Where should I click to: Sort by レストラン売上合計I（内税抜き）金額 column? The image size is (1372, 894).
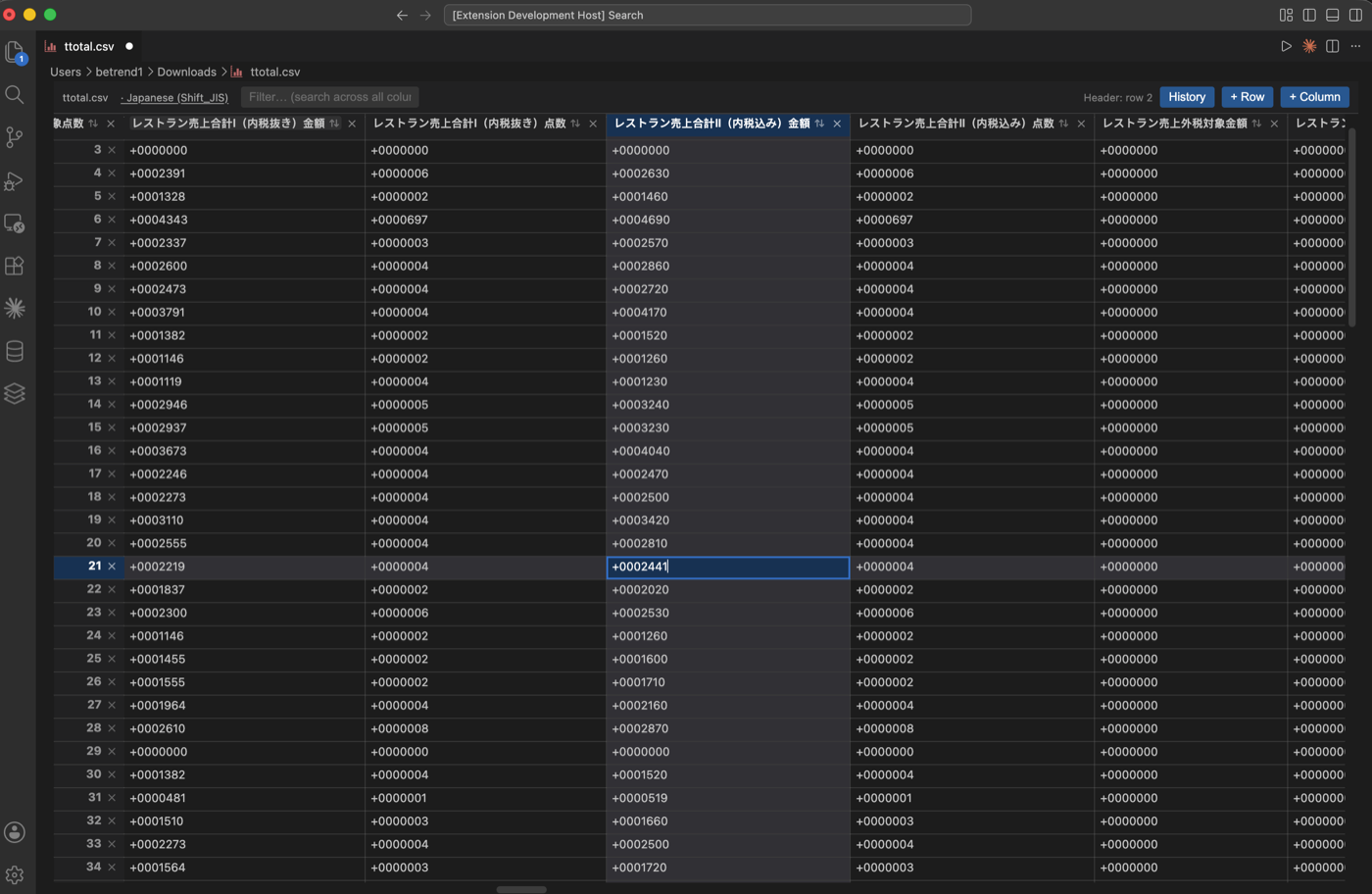(335, 124)
